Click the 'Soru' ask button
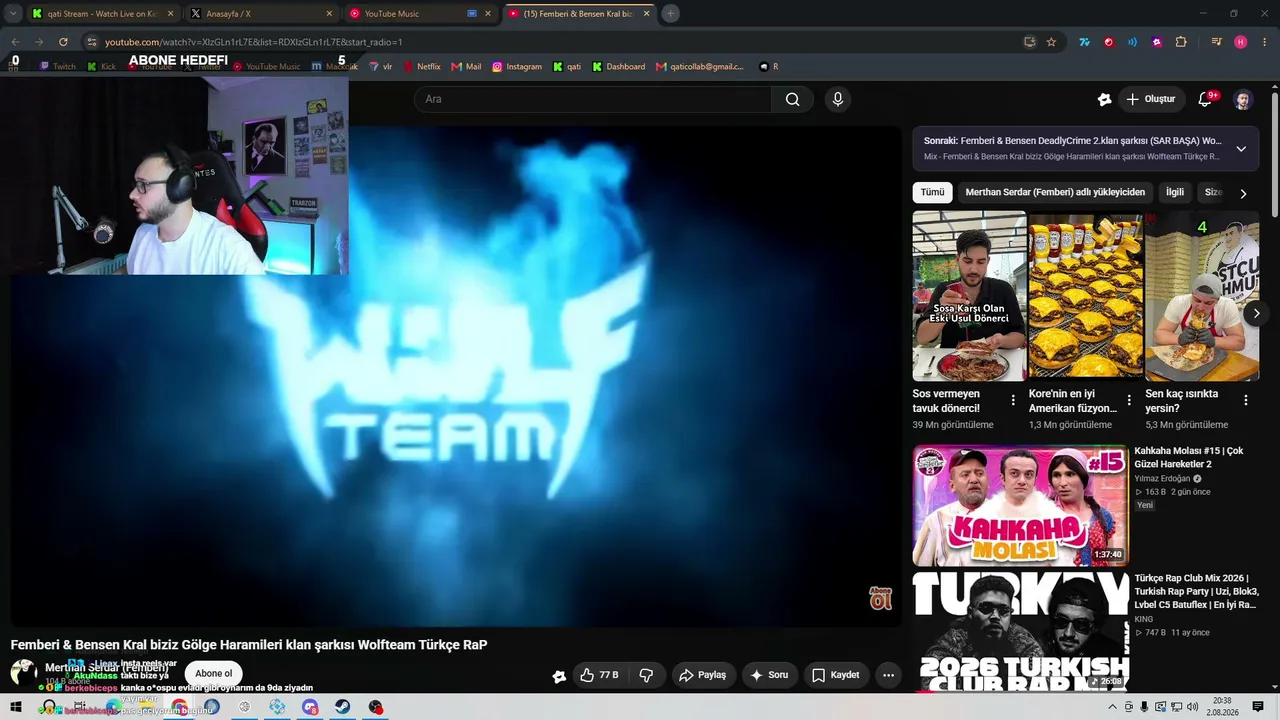1280x720 pixels. (769, 675)
